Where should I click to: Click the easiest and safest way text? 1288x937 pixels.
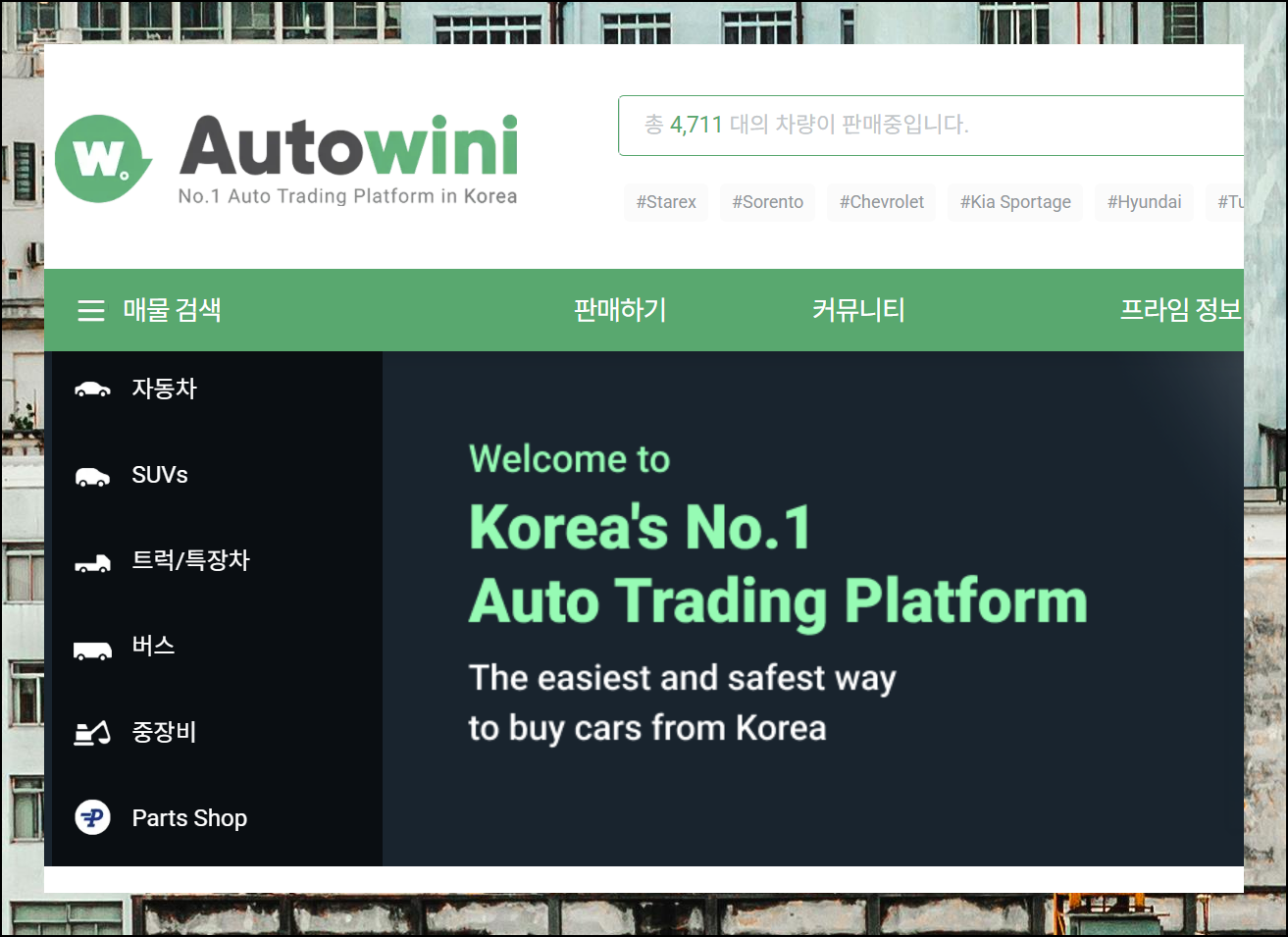pyautogui.click(x=682, y=678)
